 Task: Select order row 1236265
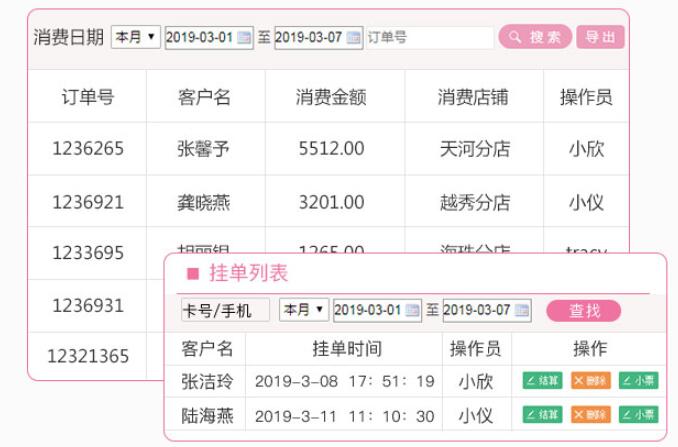pyautogui.click(x=88, y=149)
